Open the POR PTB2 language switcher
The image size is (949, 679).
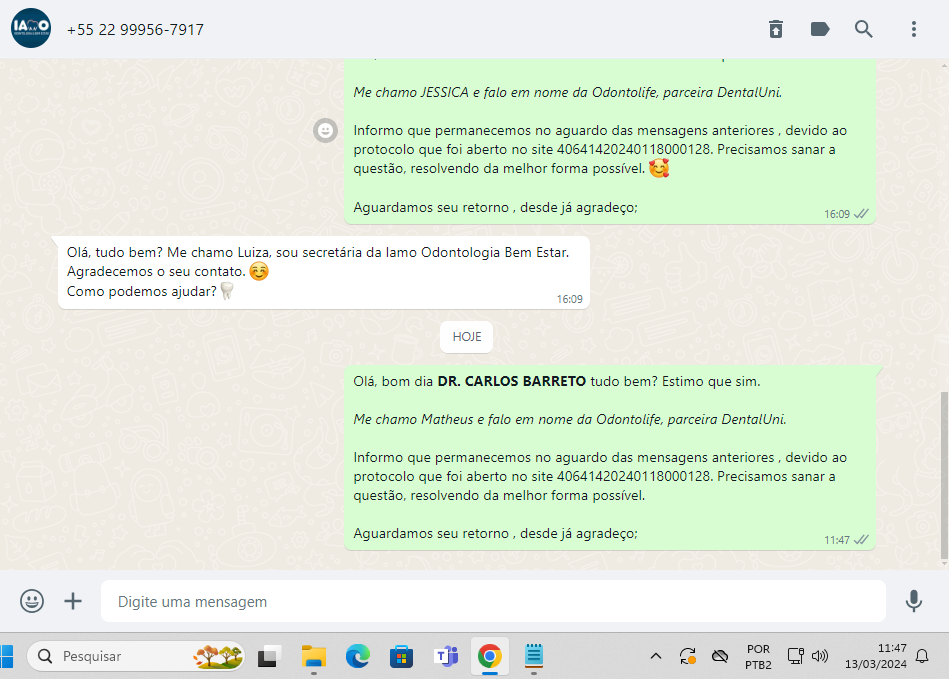pos(758,657)
